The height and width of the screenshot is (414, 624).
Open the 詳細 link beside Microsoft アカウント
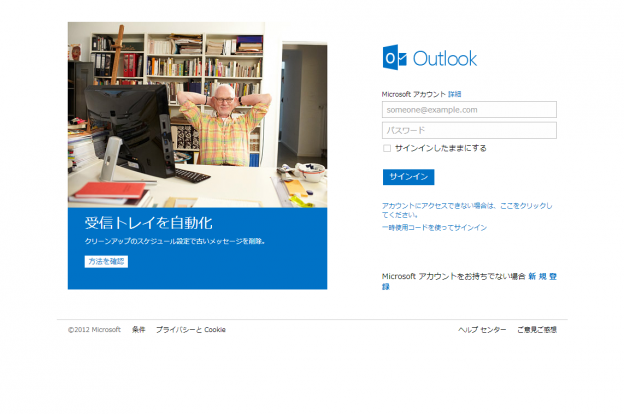click(454, 94)
